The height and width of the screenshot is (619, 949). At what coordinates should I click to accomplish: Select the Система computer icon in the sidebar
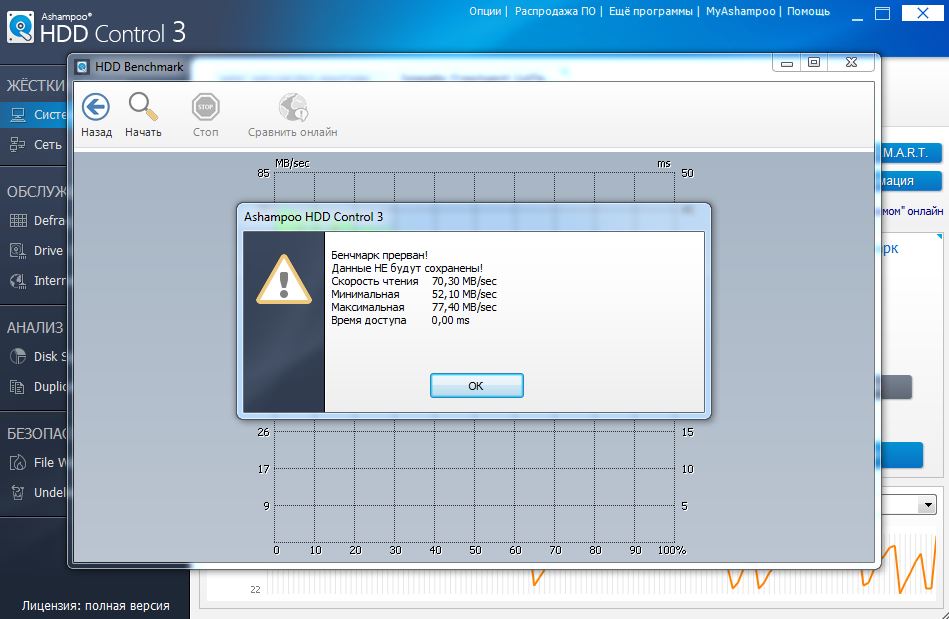tap(18, 114)
